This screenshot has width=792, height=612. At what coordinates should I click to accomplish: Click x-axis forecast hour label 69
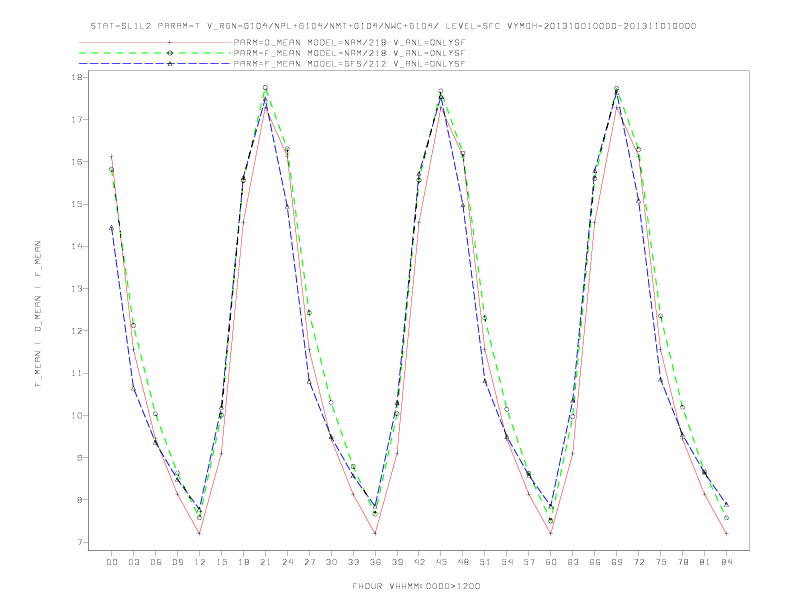click(x=617, y=562)
